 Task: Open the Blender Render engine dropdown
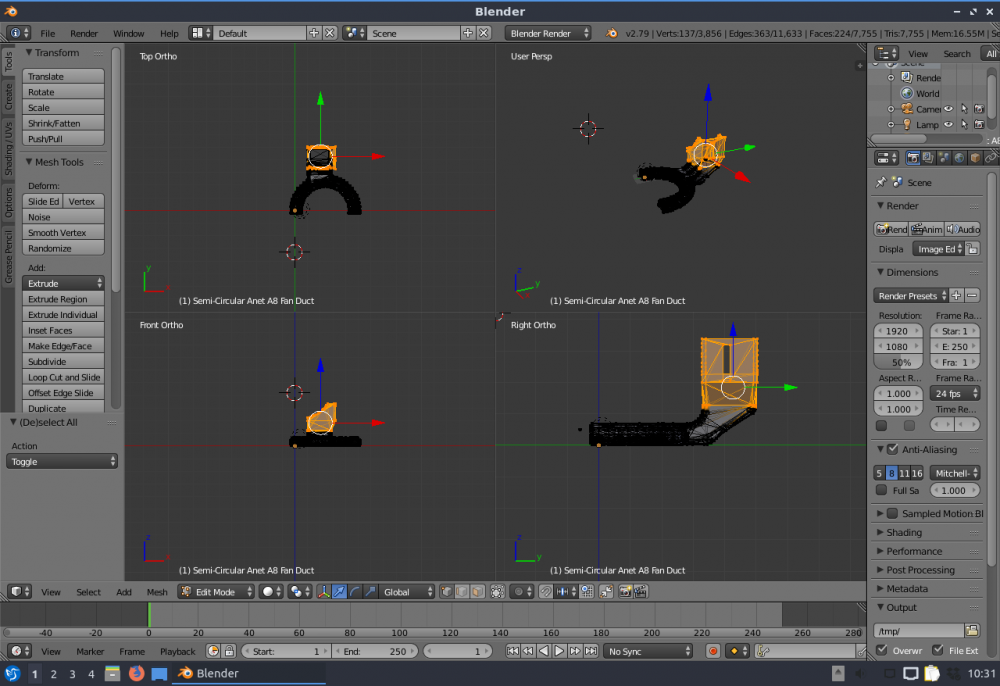click(547, 33)
